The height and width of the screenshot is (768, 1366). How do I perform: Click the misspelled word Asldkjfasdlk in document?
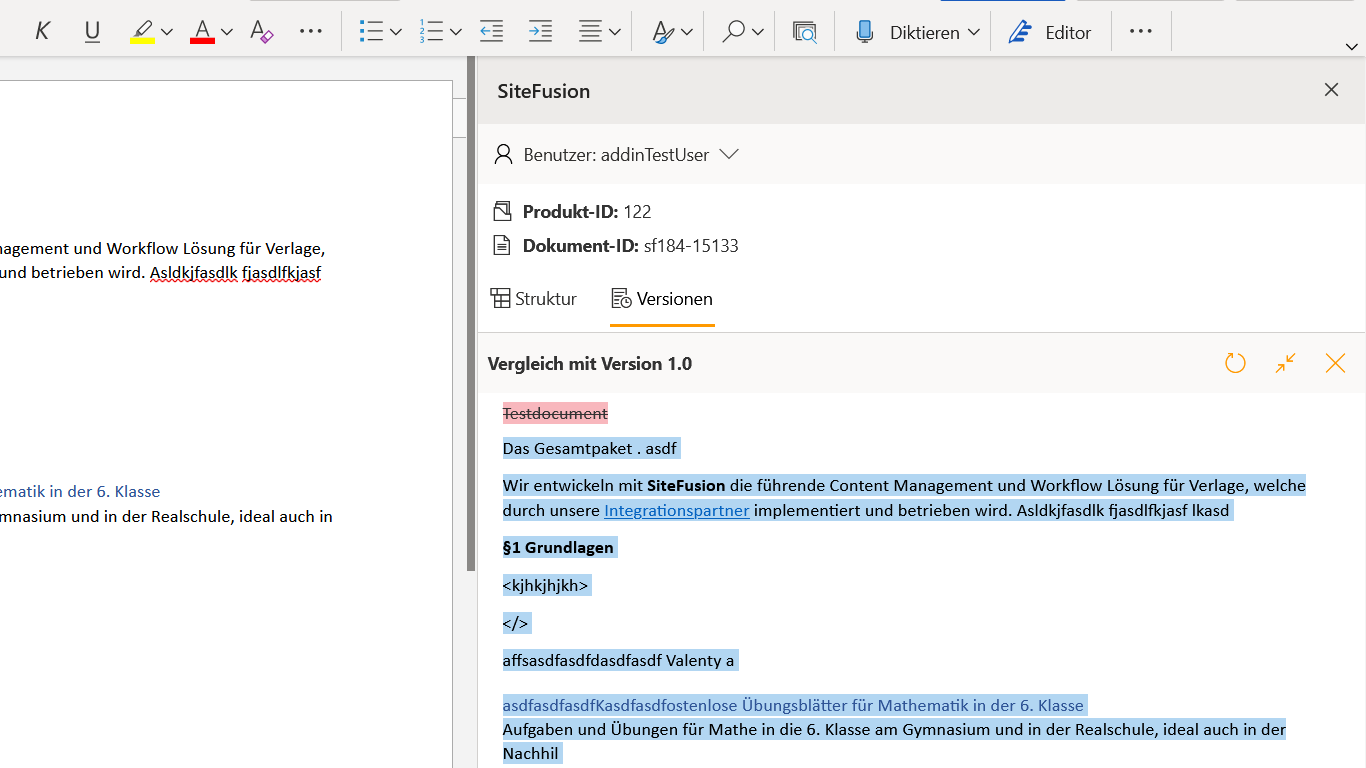pos(193,273)
